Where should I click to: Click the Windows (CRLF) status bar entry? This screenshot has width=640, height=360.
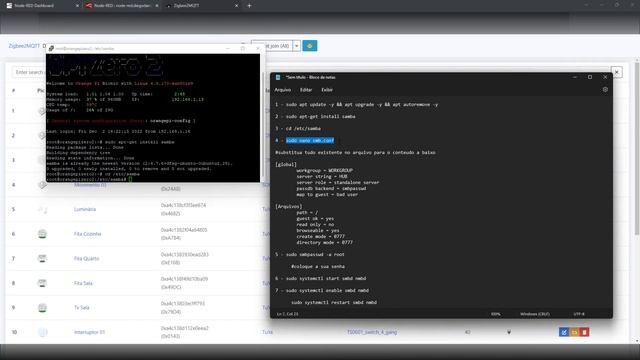pyautogui.click(x=535, y=314)
